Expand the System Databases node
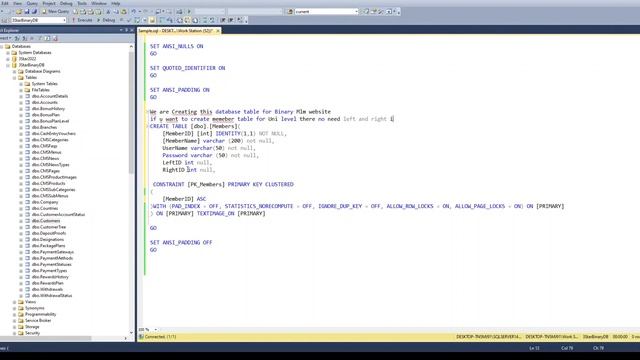Viewport: 640px width, 360px height. click(8, 53)
